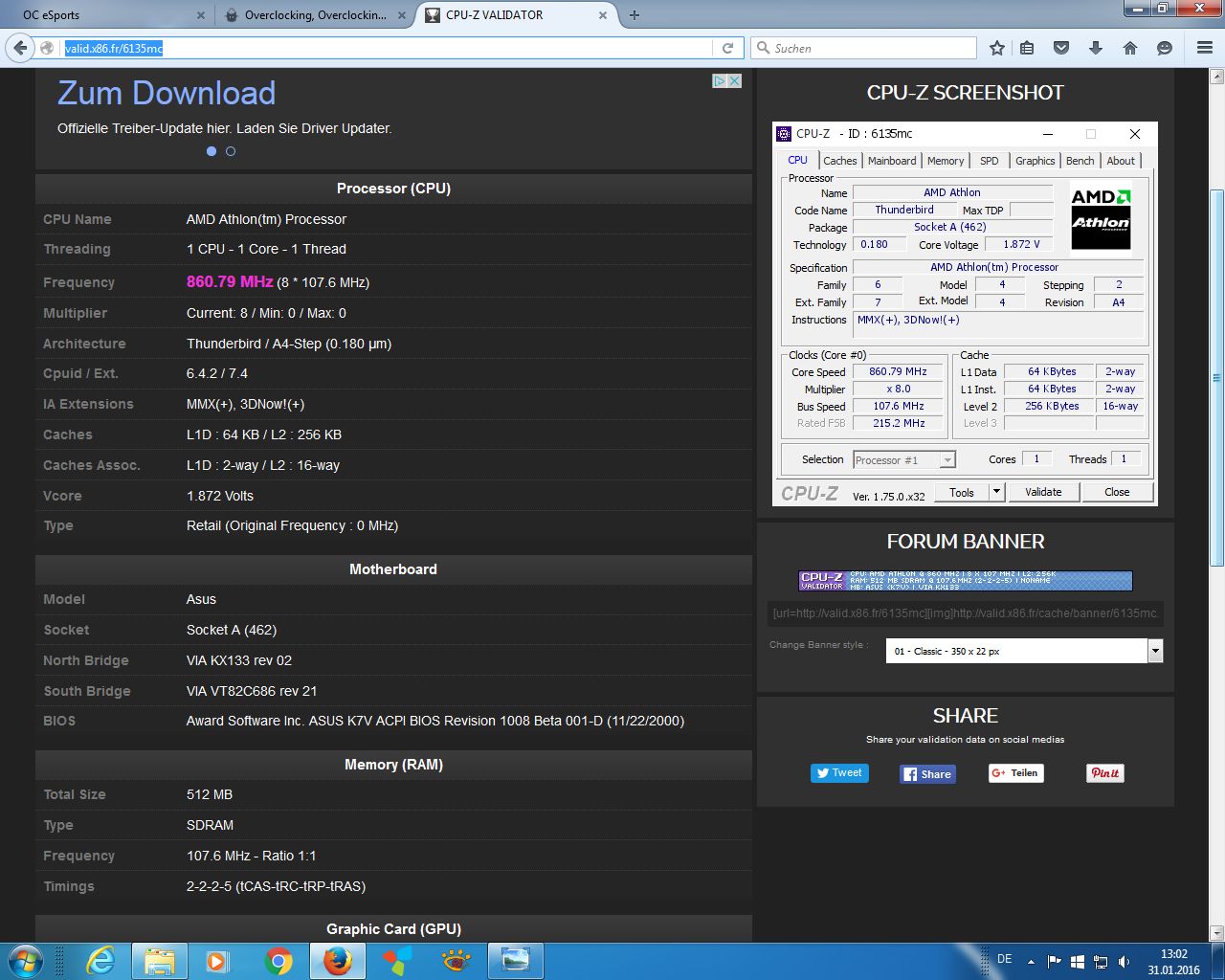Open the Firefox hamburger menu
Viewport: 1225px width, 980px height.
point(1205,48)
